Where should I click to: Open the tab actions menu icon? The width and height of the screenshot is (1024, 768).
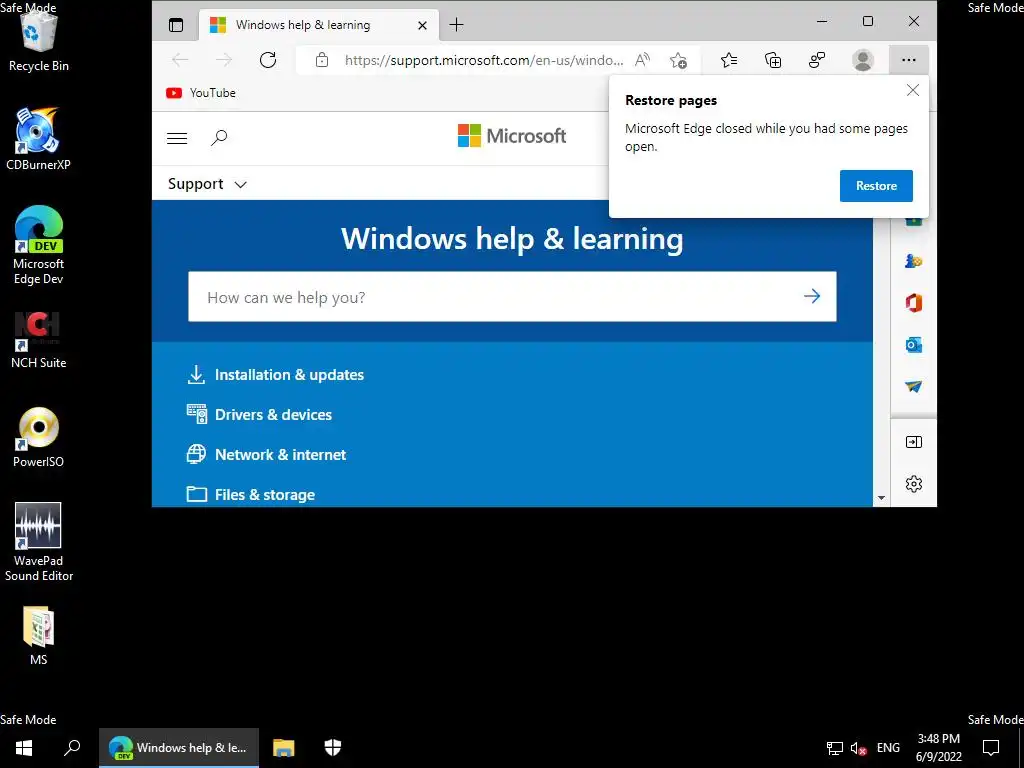click(x=176, y=25)
